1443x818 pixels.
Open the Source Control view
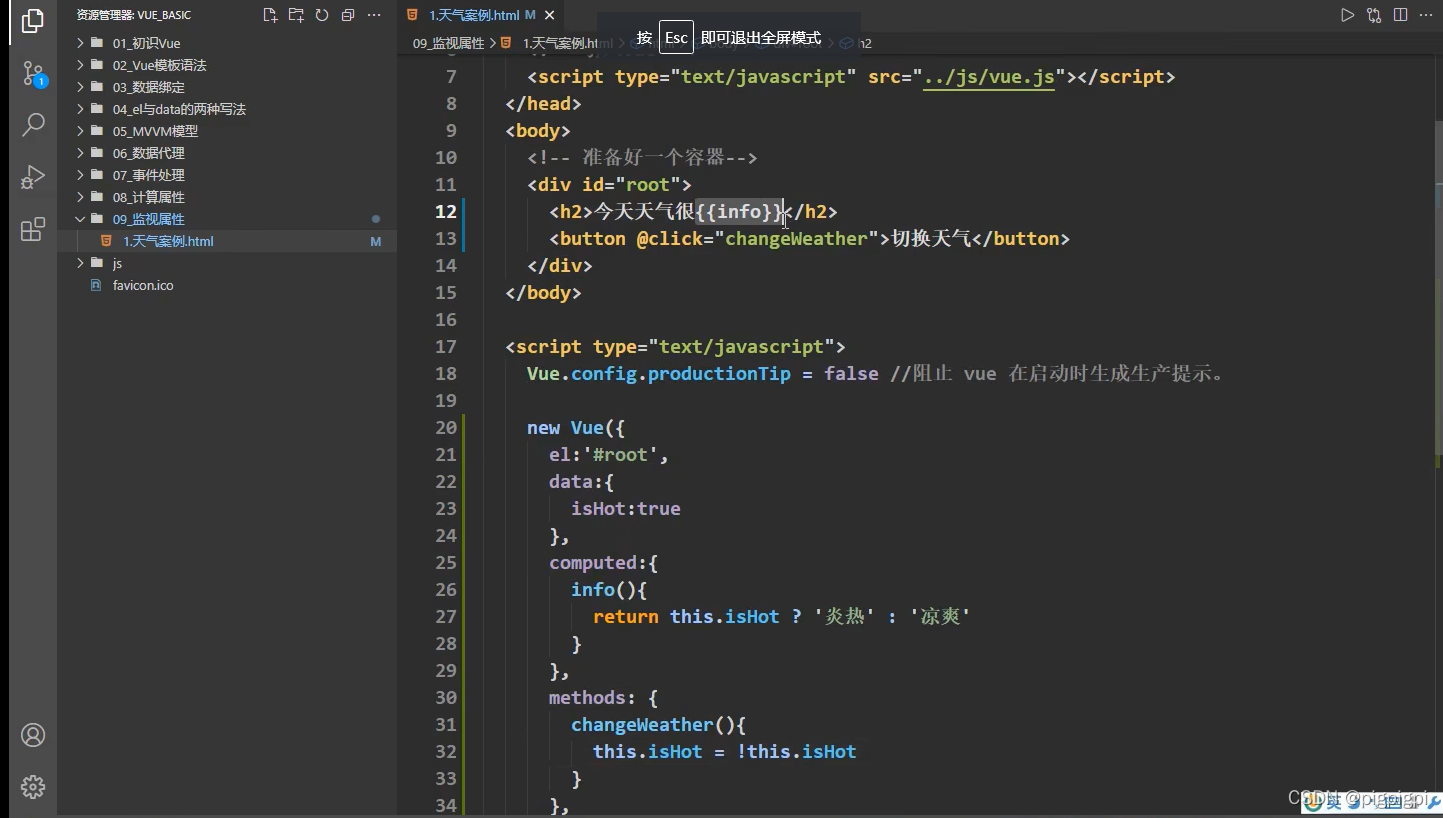tap(33, 73)
